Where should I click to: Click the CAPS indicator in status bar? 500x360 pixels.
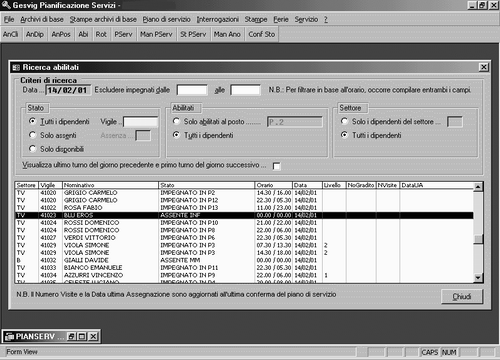pyautogui.click(x=430, y=352)
